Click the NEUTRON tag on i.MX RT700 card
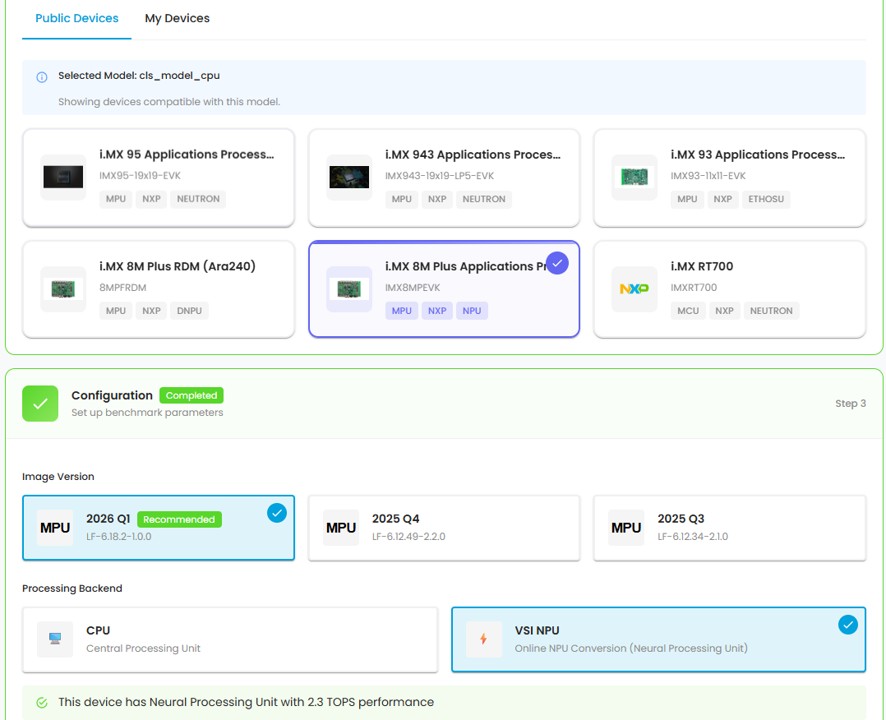 (x=771, y=311)
